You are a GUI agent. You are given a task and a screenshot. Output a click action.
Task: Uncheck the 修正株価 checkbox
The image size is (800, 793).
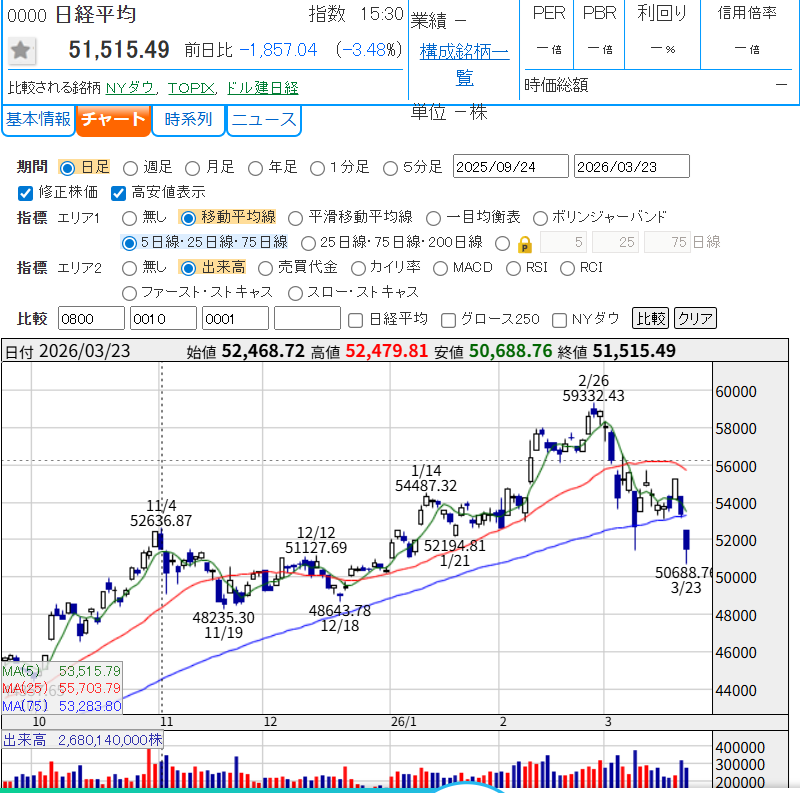pos(26,192)
